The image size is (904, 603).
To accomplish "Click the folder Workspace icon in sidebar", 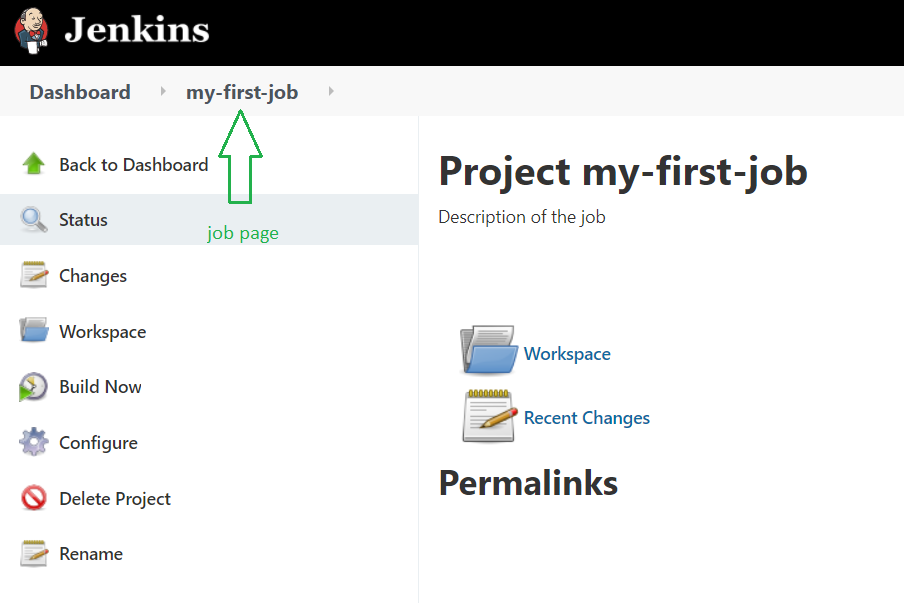I will tap(33, 330).
